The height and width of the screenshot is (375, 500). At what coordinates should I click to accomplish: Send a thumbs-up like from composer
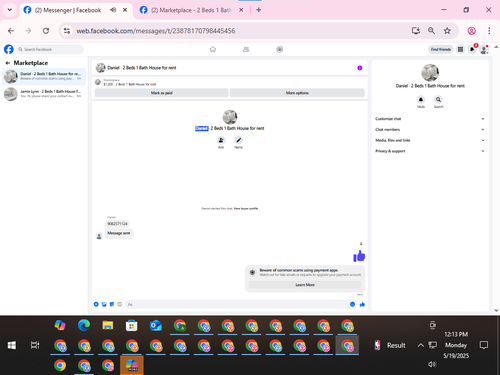(362, 304)
